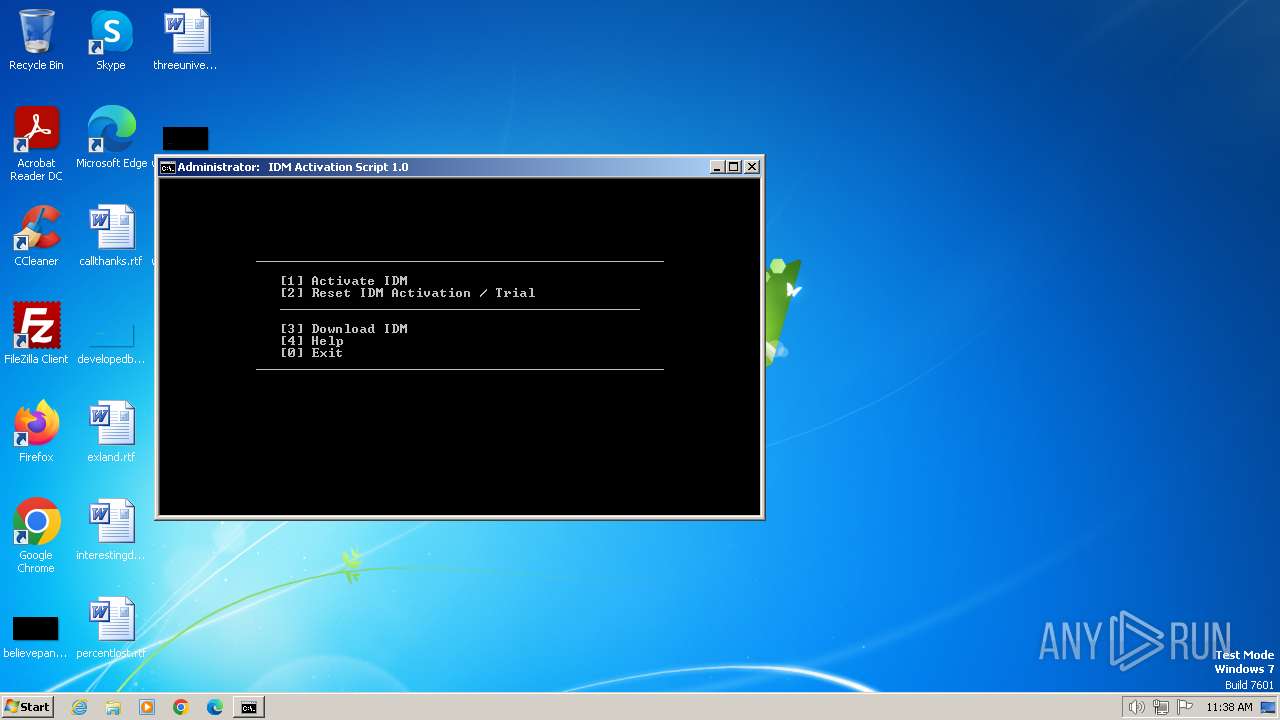Select the Firefox desktop shortcut

pos(36,432)
